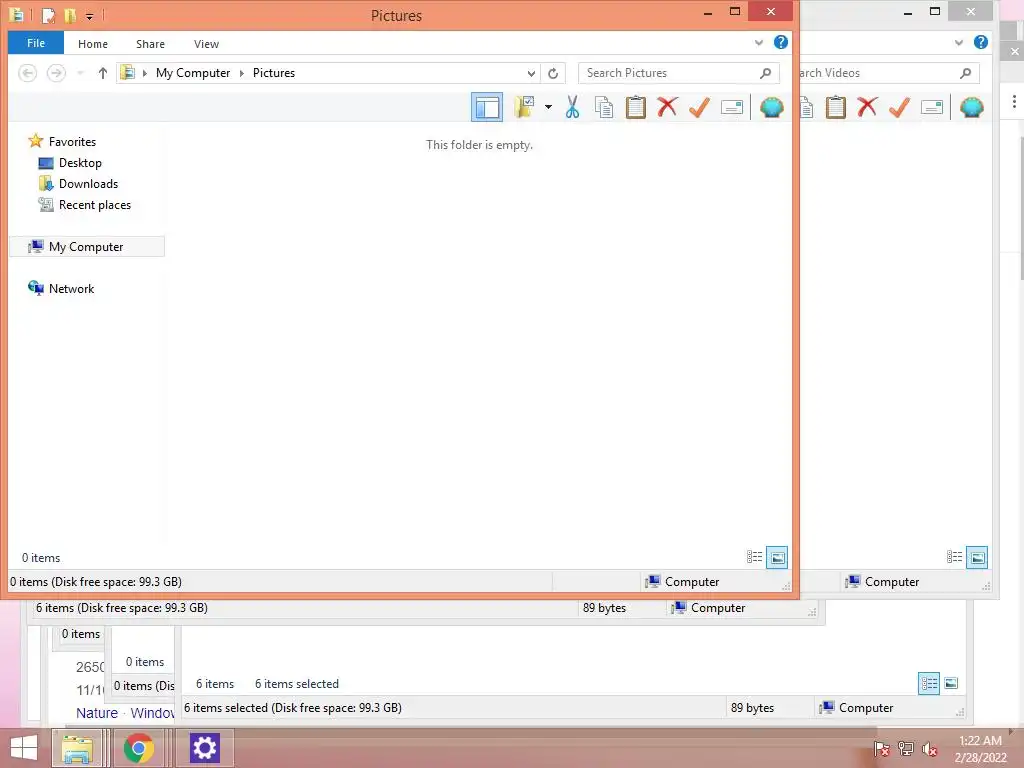Viewport: 1024px width, 768px height.
Task: Click the New folder quick access icon
Action: tap(70, 15)
